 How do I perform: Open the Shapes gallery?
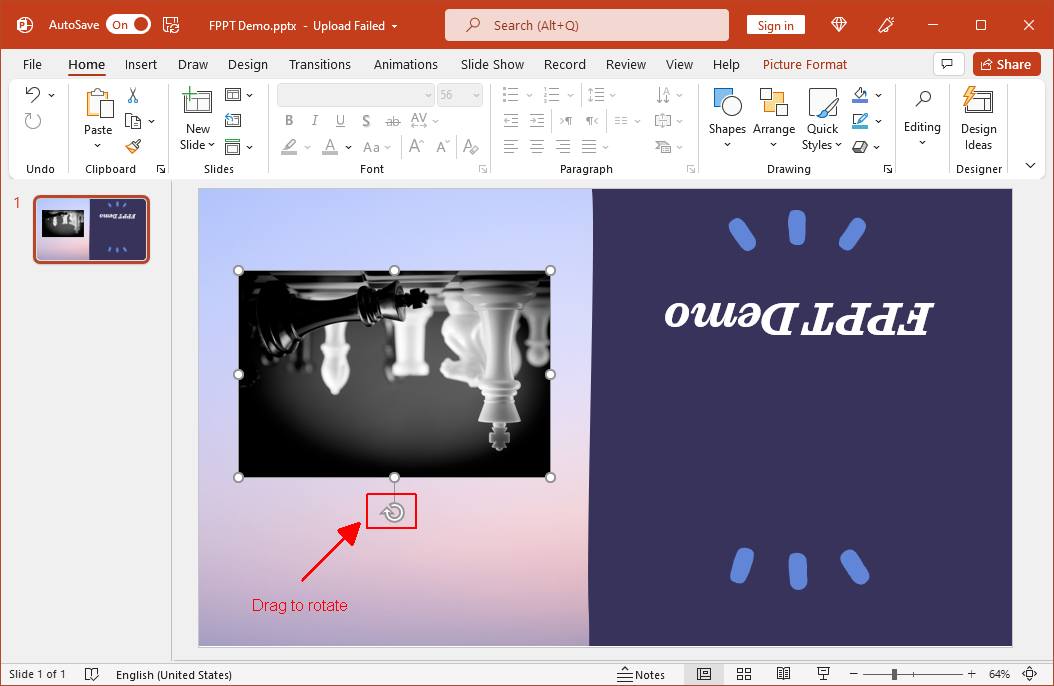pyautogui.click(x=727, y=118)
